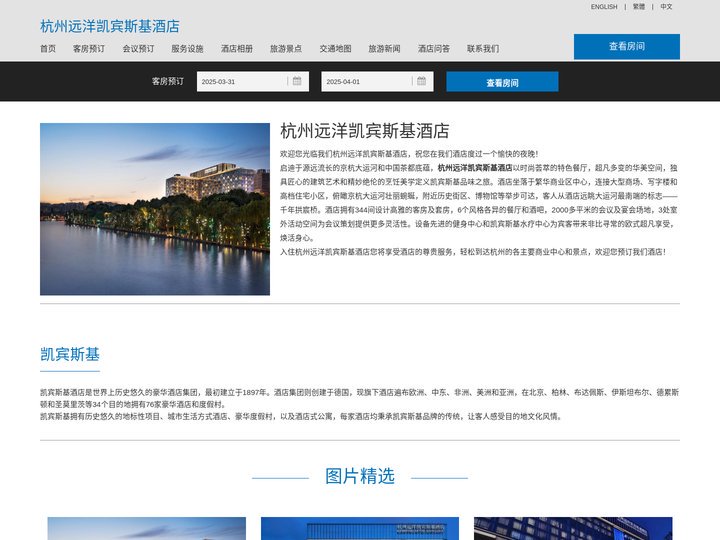
Task: Click the large 查看房间 button in header
Action: pos(627,46)
